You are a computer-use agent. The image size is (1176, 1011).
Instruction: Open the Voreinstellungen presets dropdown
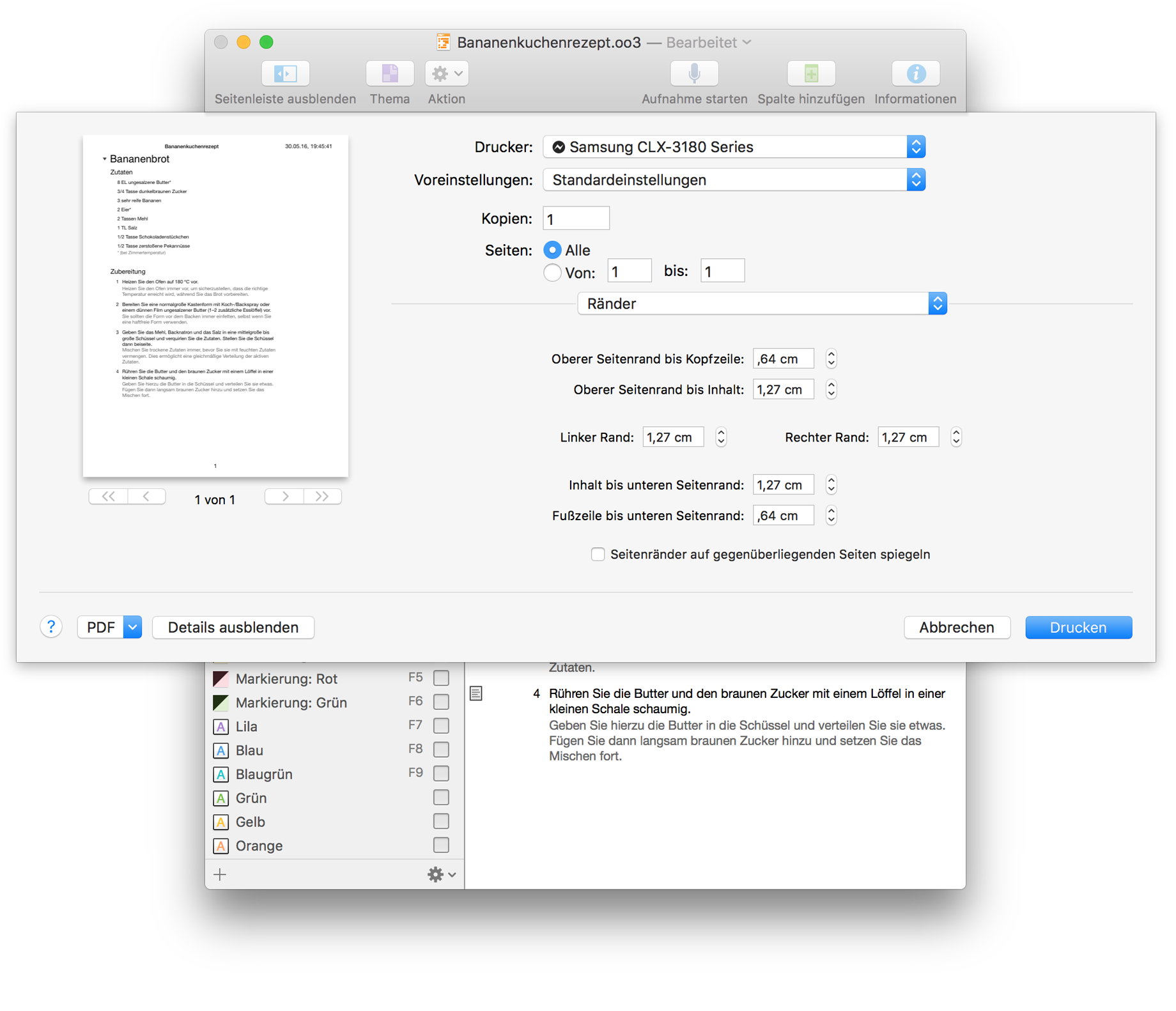pyautogui.click(x=734, y=180)
